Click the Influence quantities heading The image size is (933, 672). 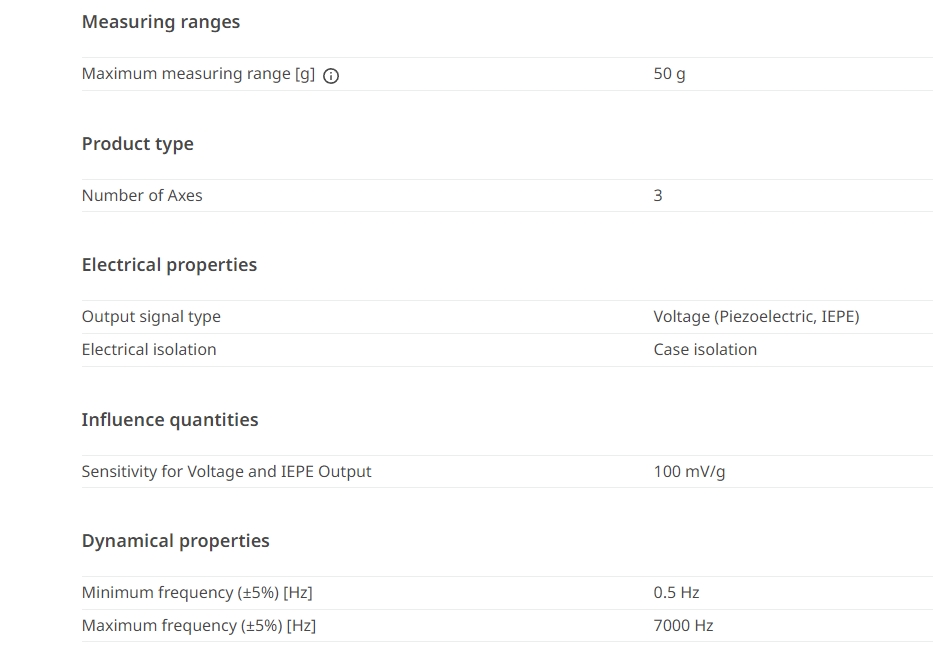click(x=170, y=420)
